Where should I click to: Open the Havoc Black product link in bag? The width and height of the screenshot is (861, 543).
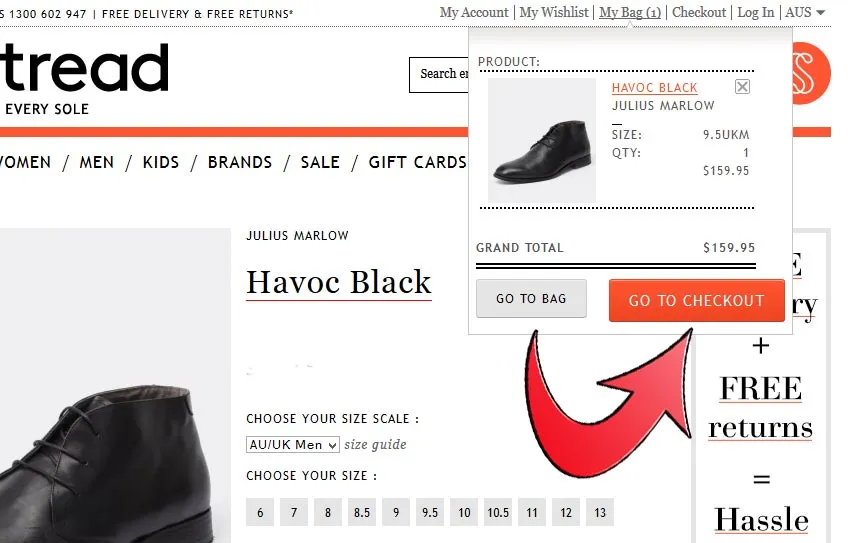pyautogui.click(x=655, y=88)
